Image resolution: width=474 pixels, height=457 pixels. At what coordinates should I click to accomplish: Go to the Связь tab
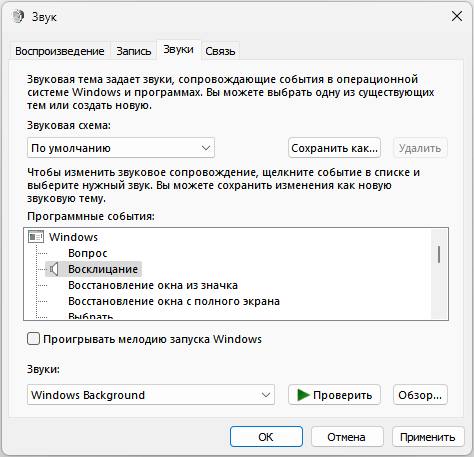(x=220, y=51)
